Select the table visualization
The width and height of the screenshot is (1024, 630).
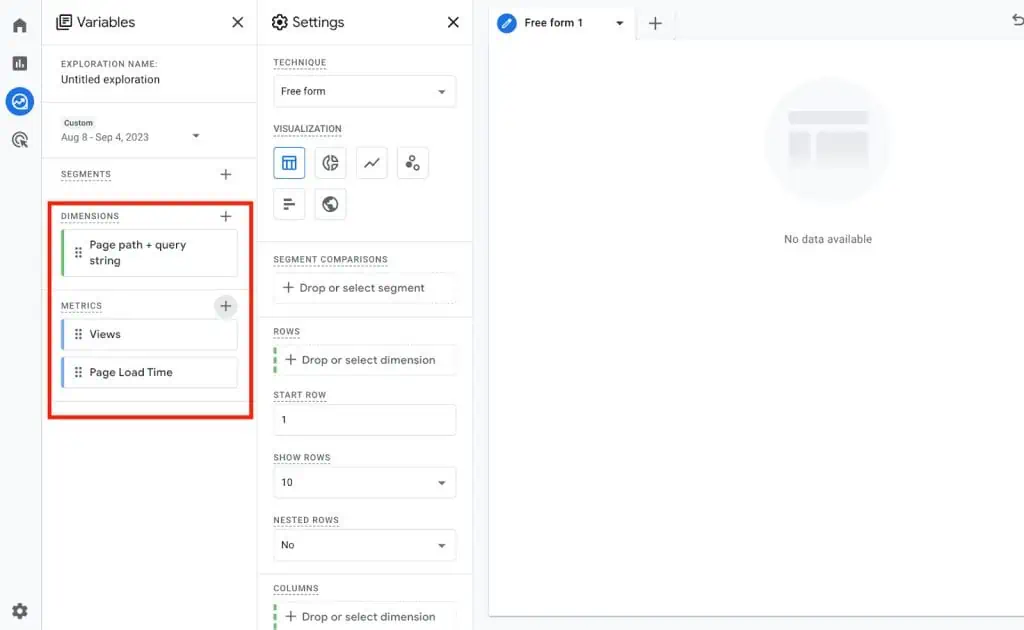288,162
